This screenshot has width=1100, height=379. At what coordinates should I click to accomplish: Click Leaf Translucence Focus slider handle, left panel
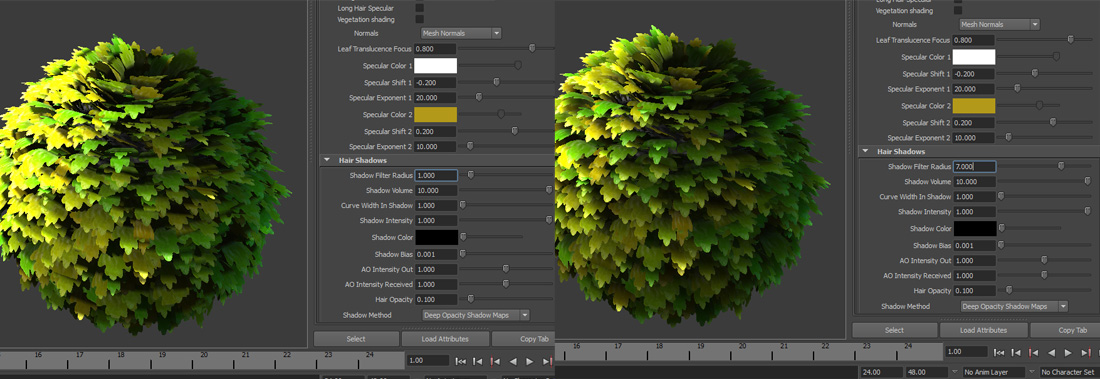point(532,48)
